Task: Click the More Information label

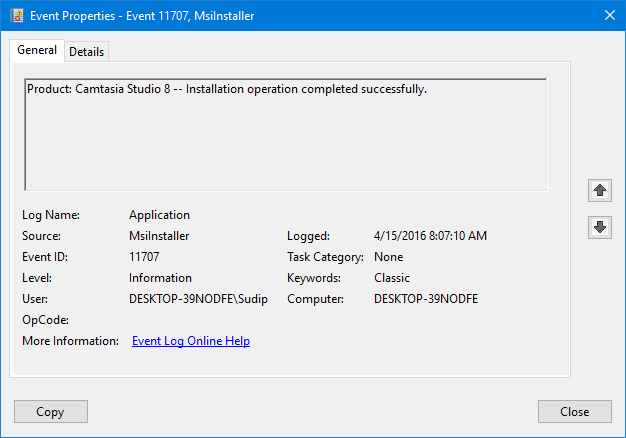Action: [x=70, y=341]
